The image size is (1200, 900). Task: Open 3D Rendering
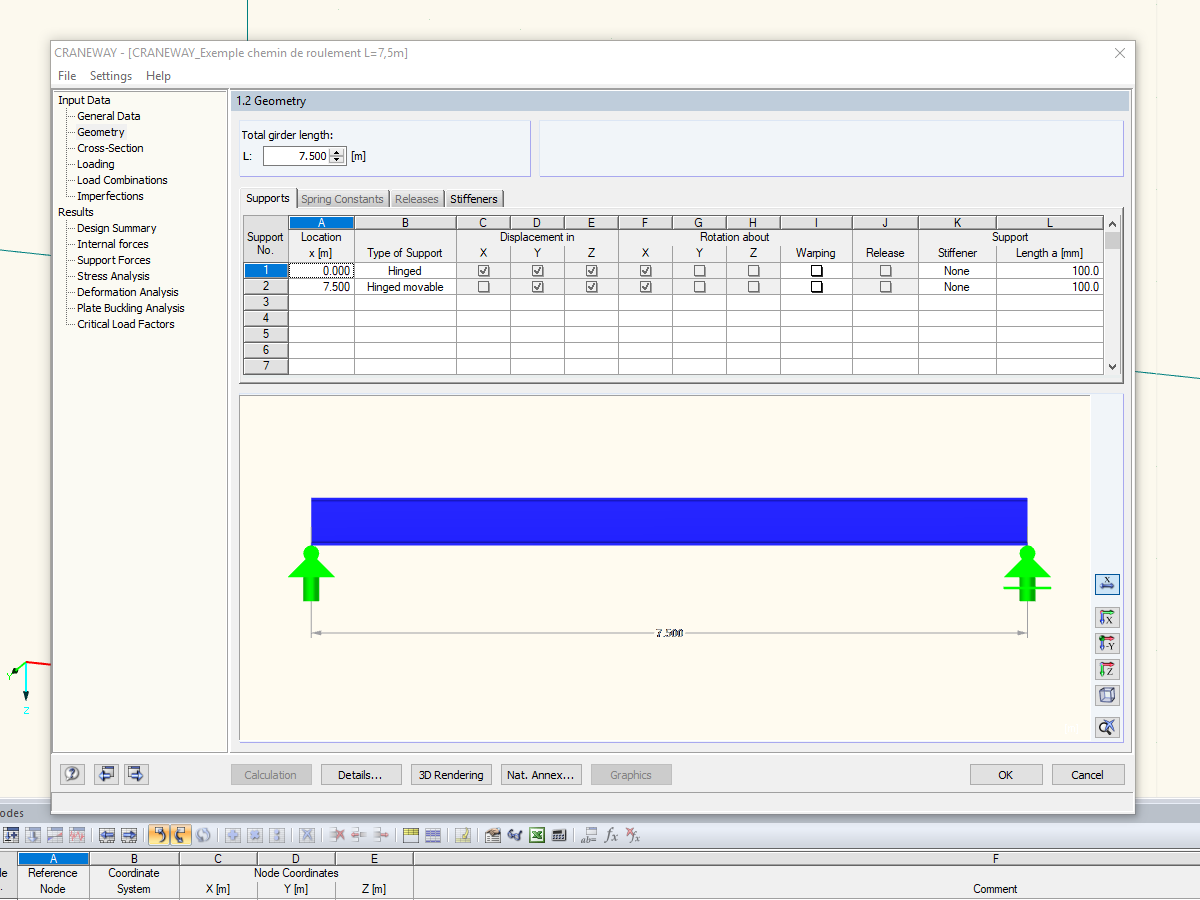[x=451, y=775]
